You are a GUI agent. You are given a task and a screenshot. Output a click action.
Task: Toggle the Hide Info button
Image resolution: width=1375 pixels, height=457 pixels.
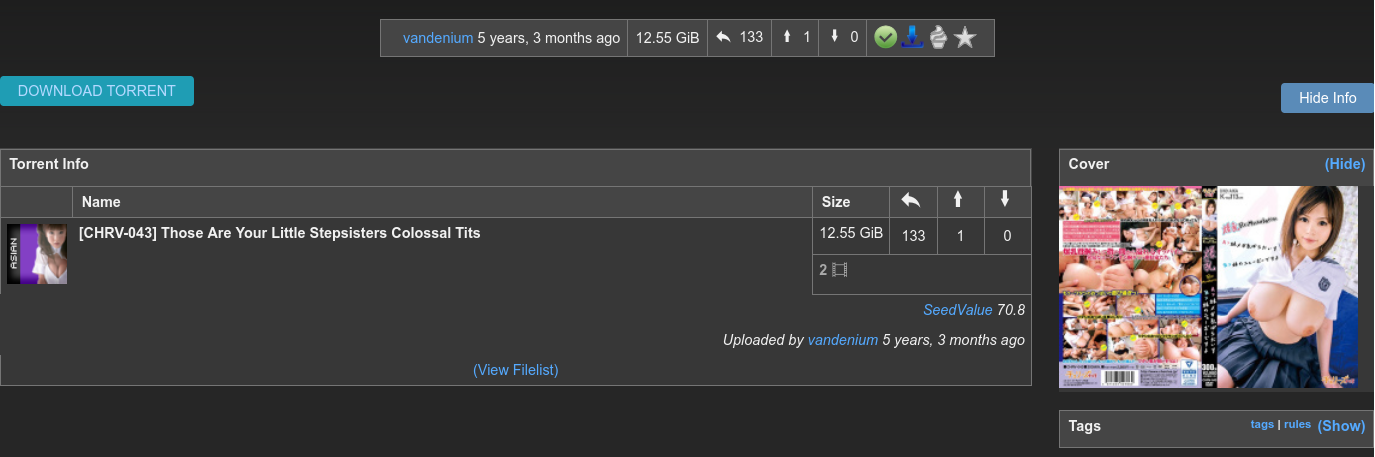[1327, 98]
